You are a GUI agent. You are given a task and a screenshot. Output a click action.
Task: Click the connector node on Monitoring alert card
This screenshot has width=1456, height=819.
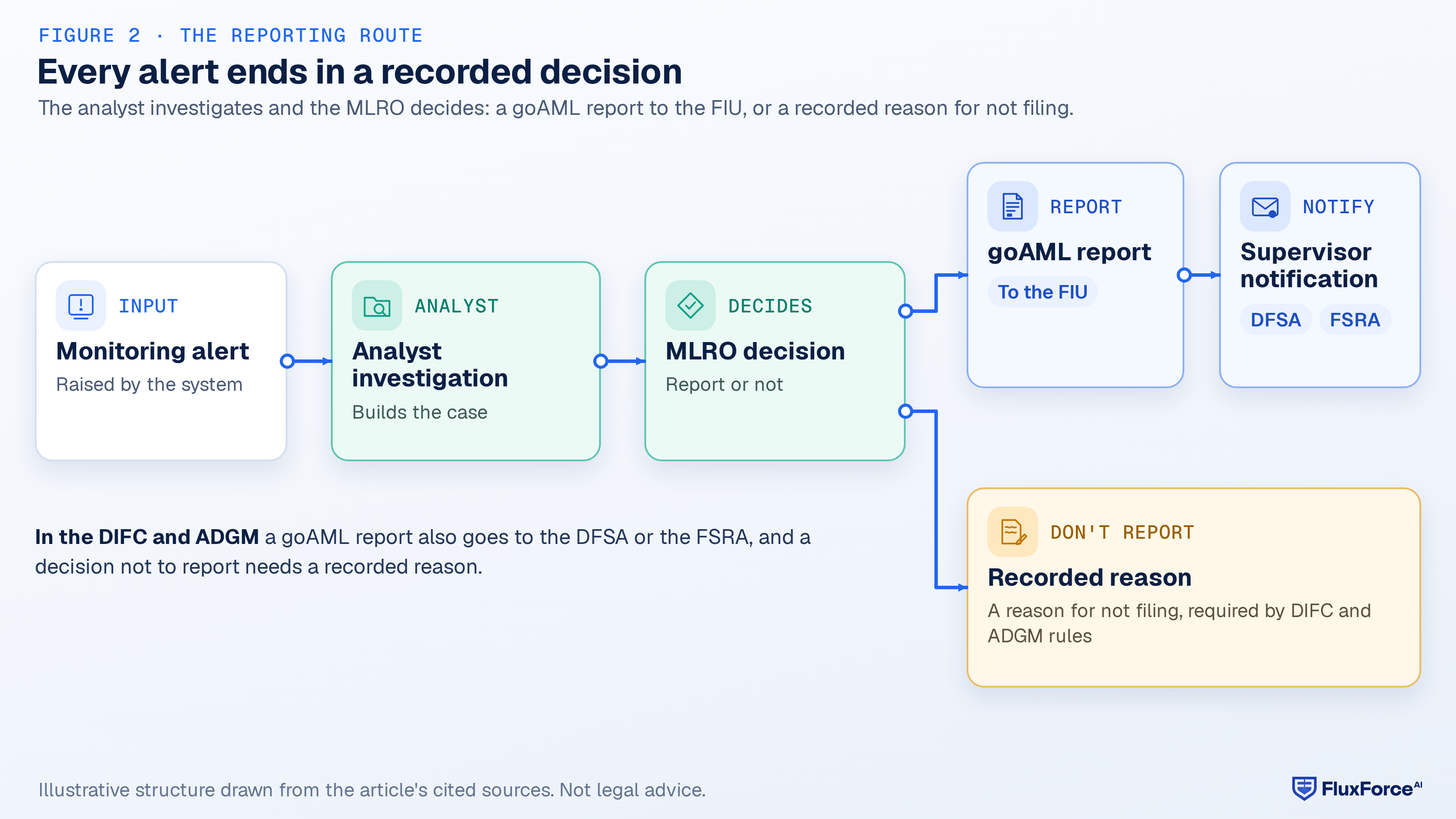coord(287,361)
